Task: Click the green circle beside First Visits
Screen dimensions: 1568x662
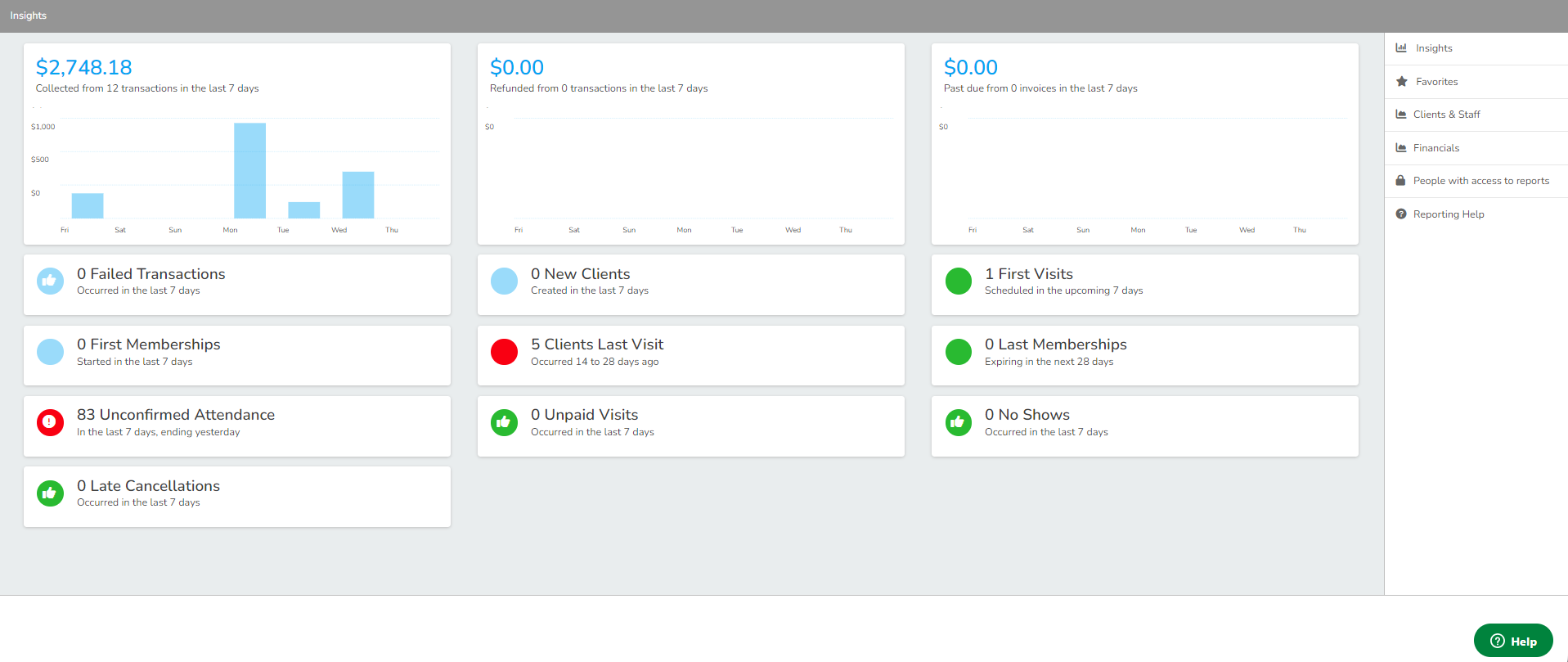Action: [x=958, y=281]
